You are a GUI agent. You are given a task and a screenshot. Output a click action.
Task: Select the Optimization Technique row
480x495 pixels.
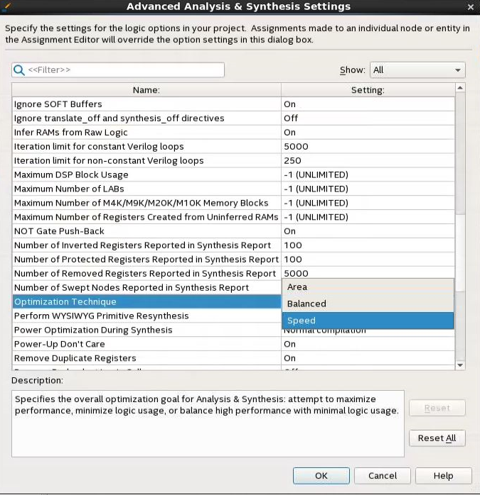coord(147,302)
